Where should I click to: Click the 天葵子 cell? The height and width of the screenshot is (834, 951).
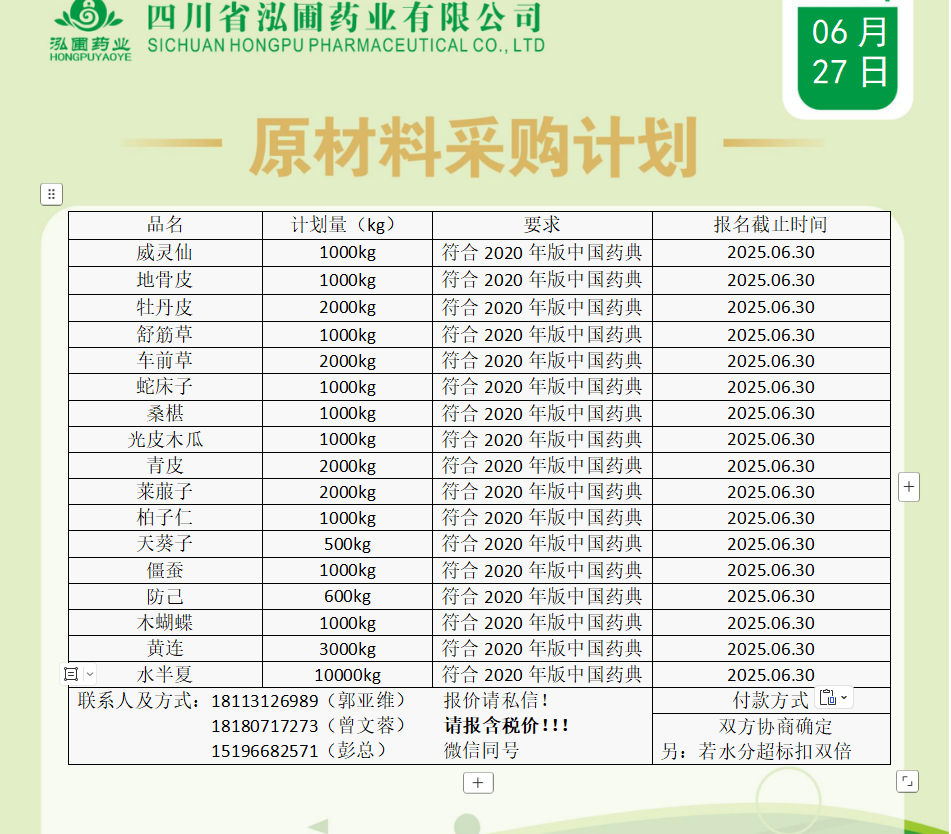coord(165,543)
